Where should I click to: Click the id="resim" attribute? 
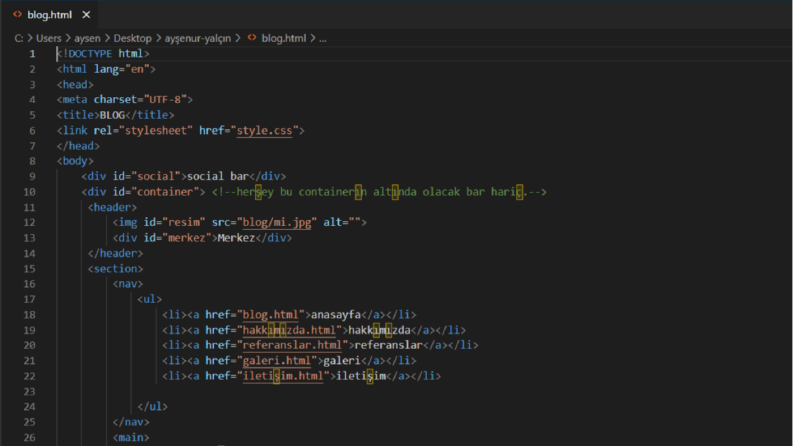[x=174, y=222]
